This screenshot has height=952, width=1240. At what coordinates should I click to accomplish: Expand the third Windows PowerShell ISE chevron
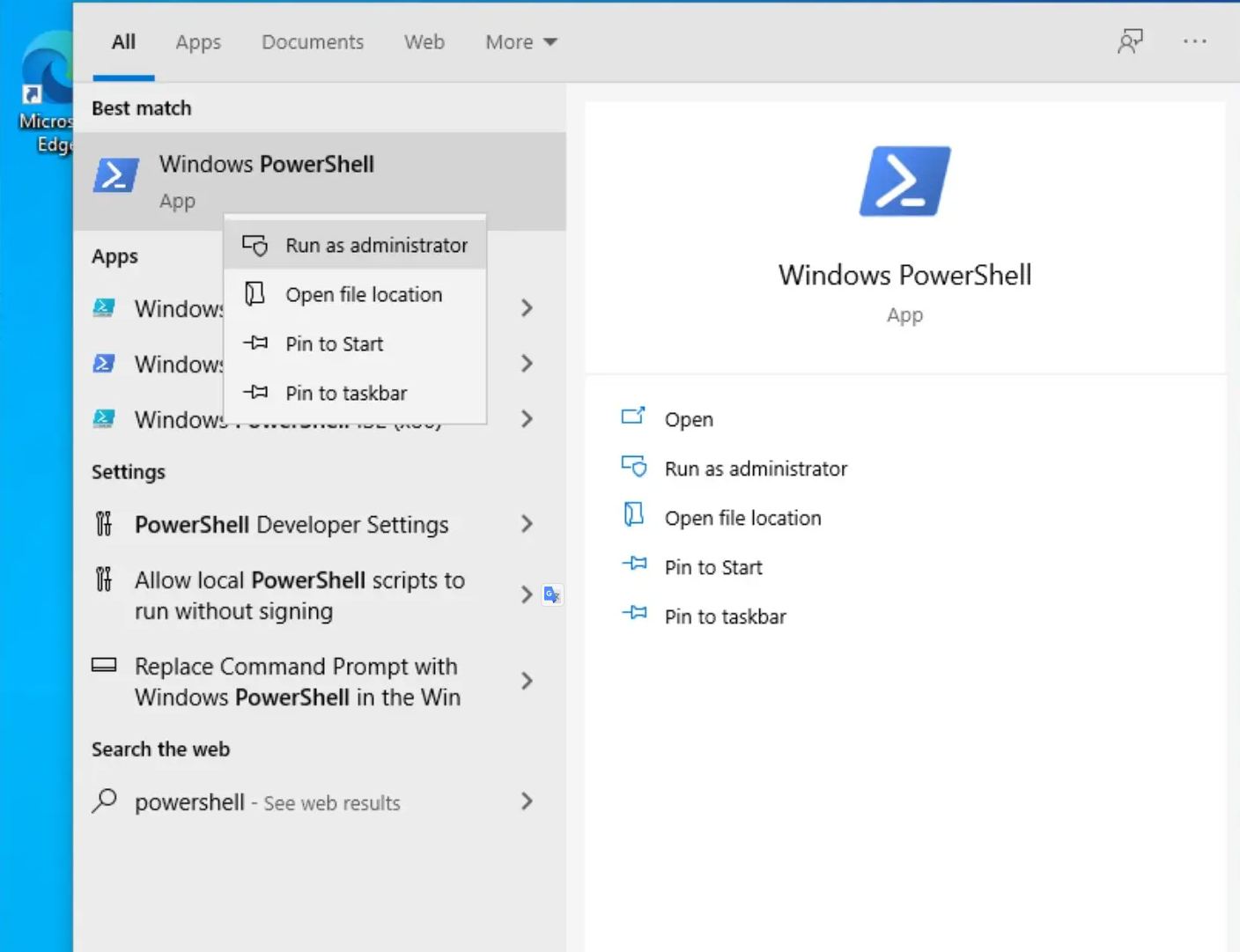[527, 419]
